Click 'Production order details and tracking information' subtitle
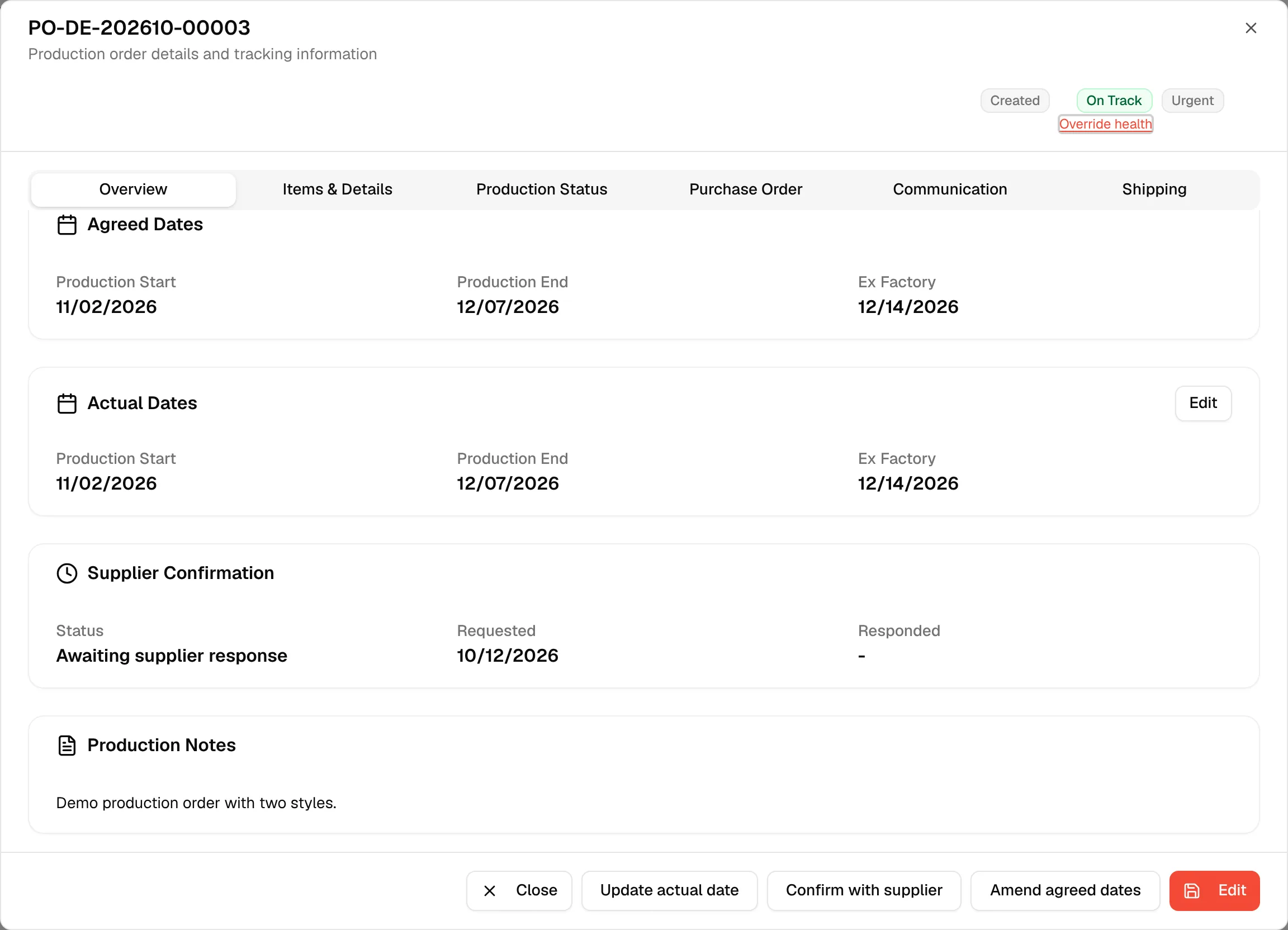This screenshot has width=1288, height=930. (x=203, y=55)
